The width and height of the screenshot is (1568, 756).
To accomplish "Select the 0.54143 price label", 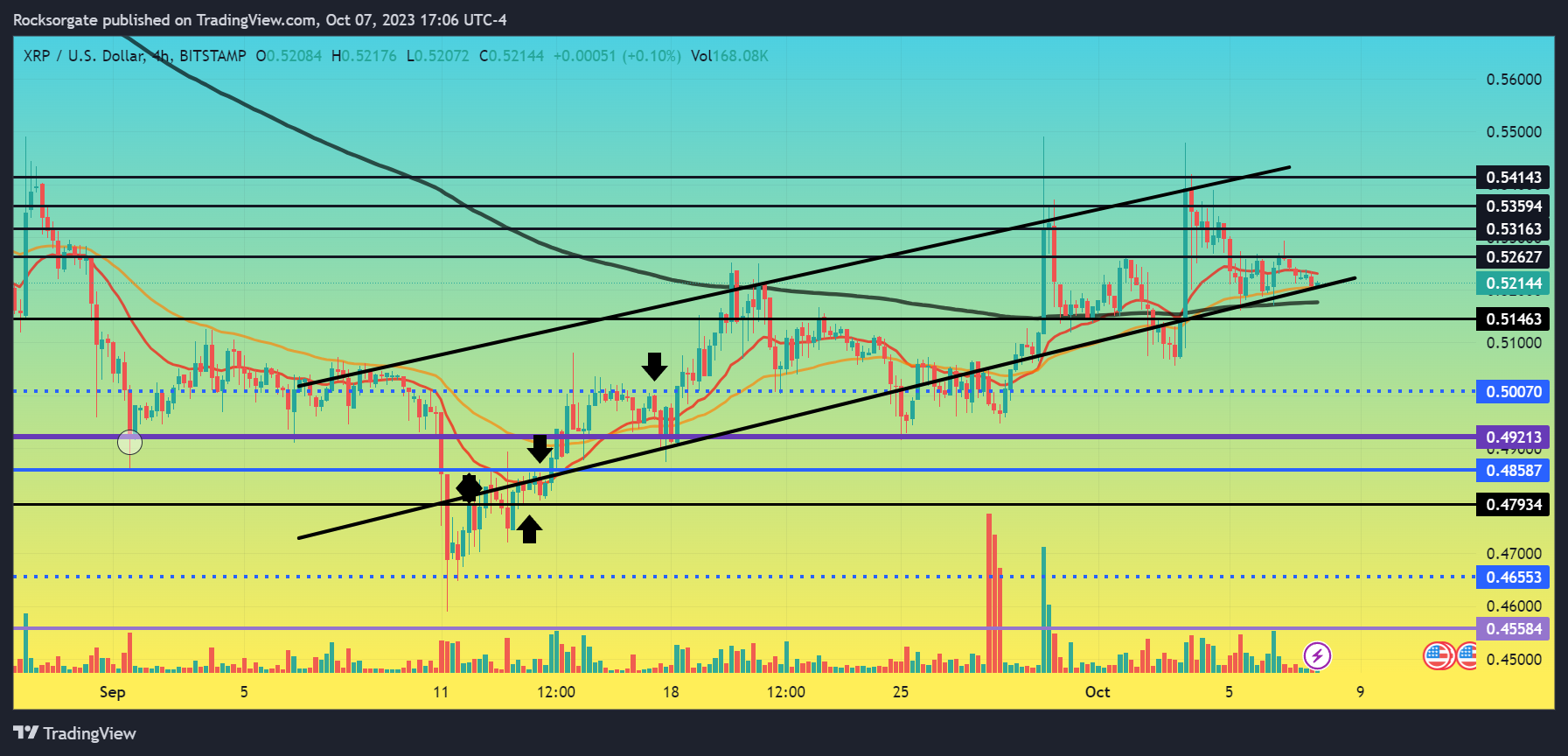I will click(x=1513, y=178).
